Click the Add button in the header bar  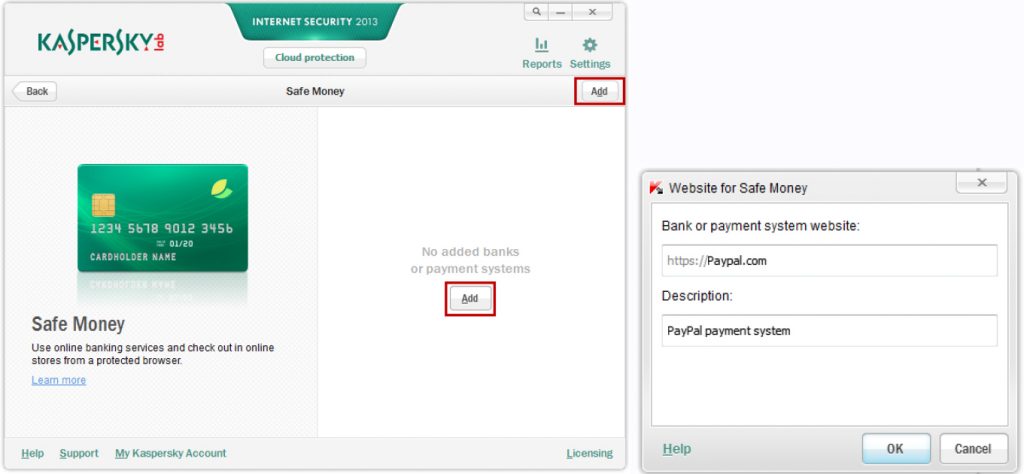(x=600, y=91)
